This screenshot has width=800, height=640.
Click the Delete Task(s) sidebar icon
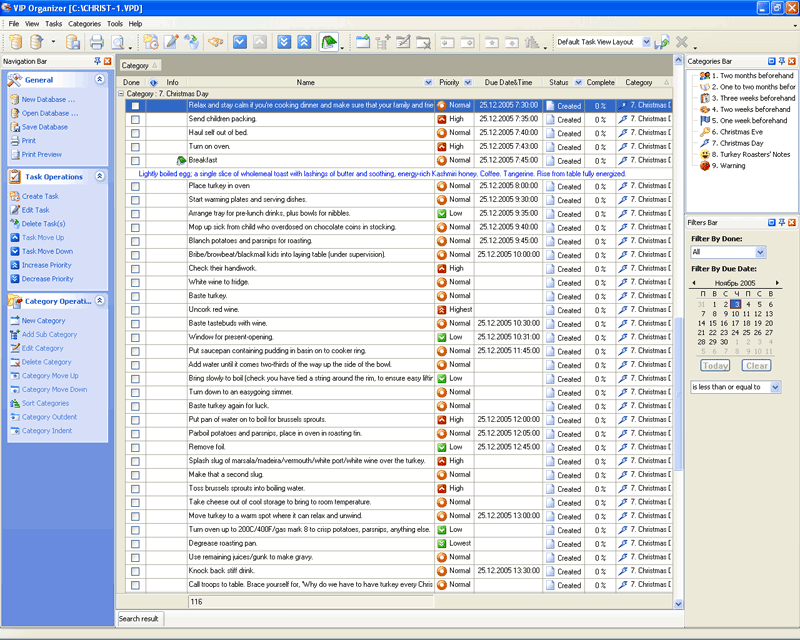pos(14,224)
